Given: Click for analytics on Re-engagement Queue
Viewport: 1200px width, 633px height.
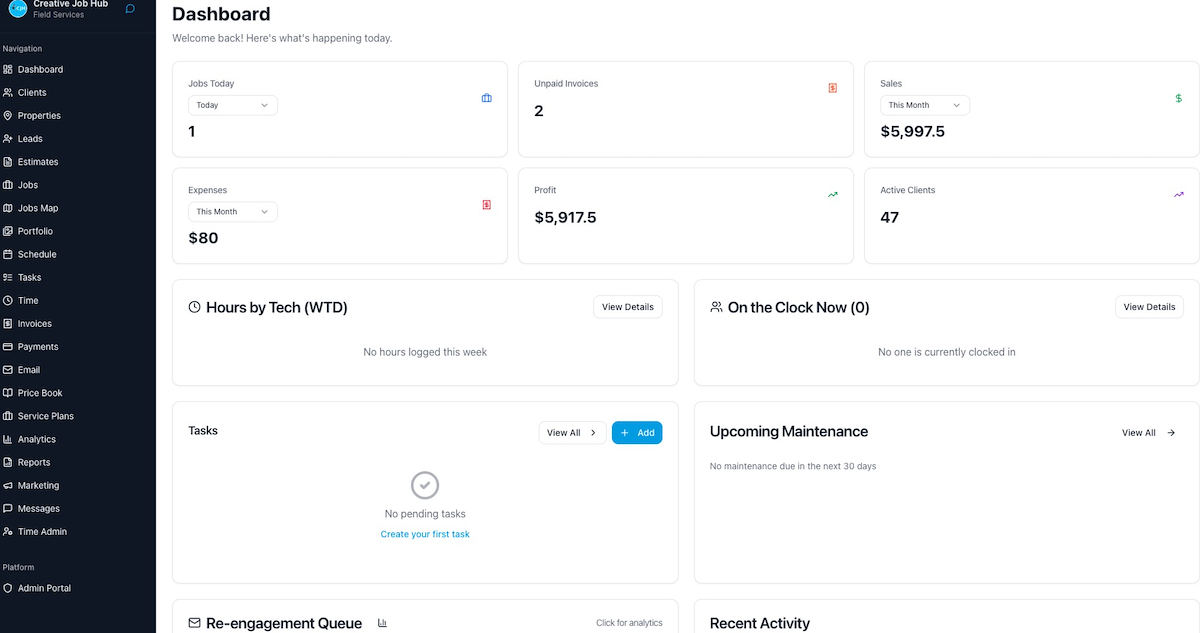Looking at the screenshot, I should pyautogui.click(x=629, y=622).
